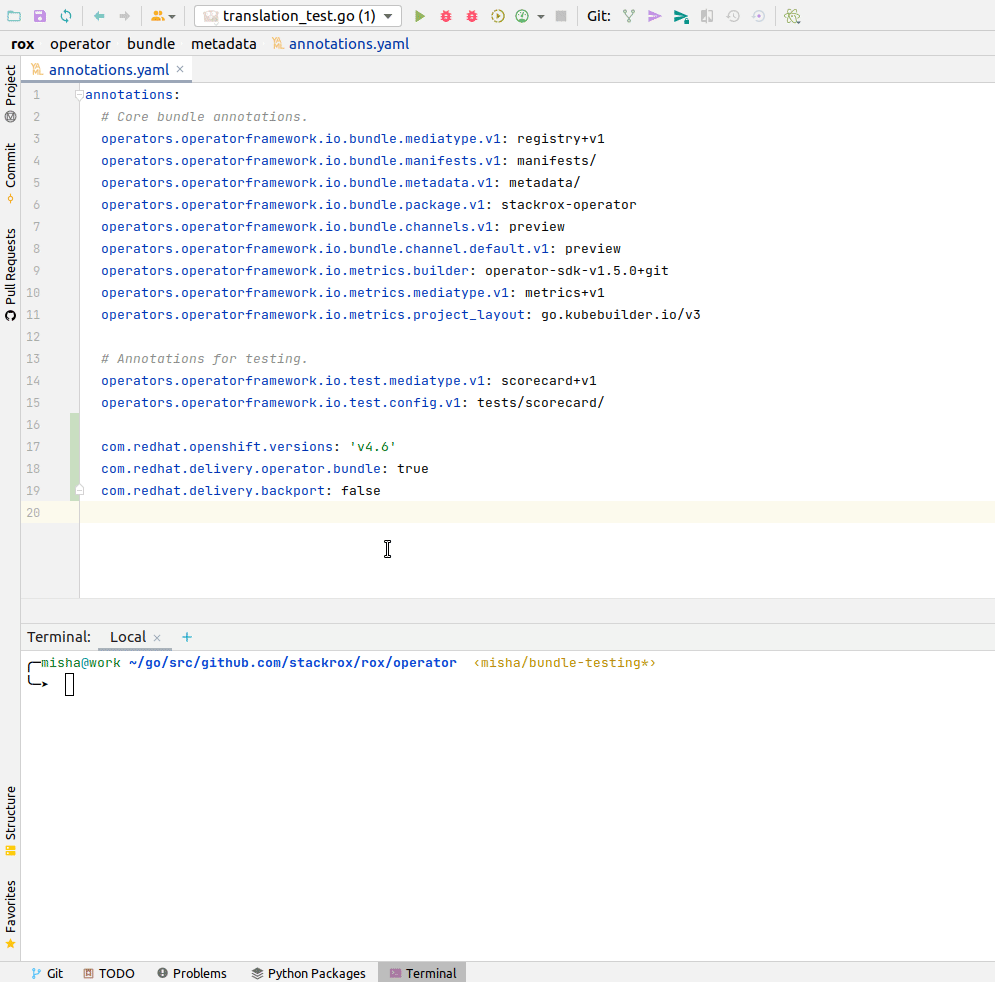Screen dimensions: 995x982
Task: Open the Git branches popup via branch icon
Action: tap(628, 16)
